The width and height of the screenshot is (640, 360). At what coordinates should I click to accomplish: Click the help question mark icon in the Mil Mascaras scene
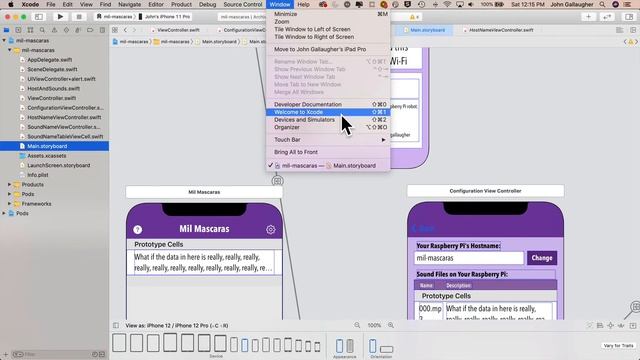tap(138, 230)
